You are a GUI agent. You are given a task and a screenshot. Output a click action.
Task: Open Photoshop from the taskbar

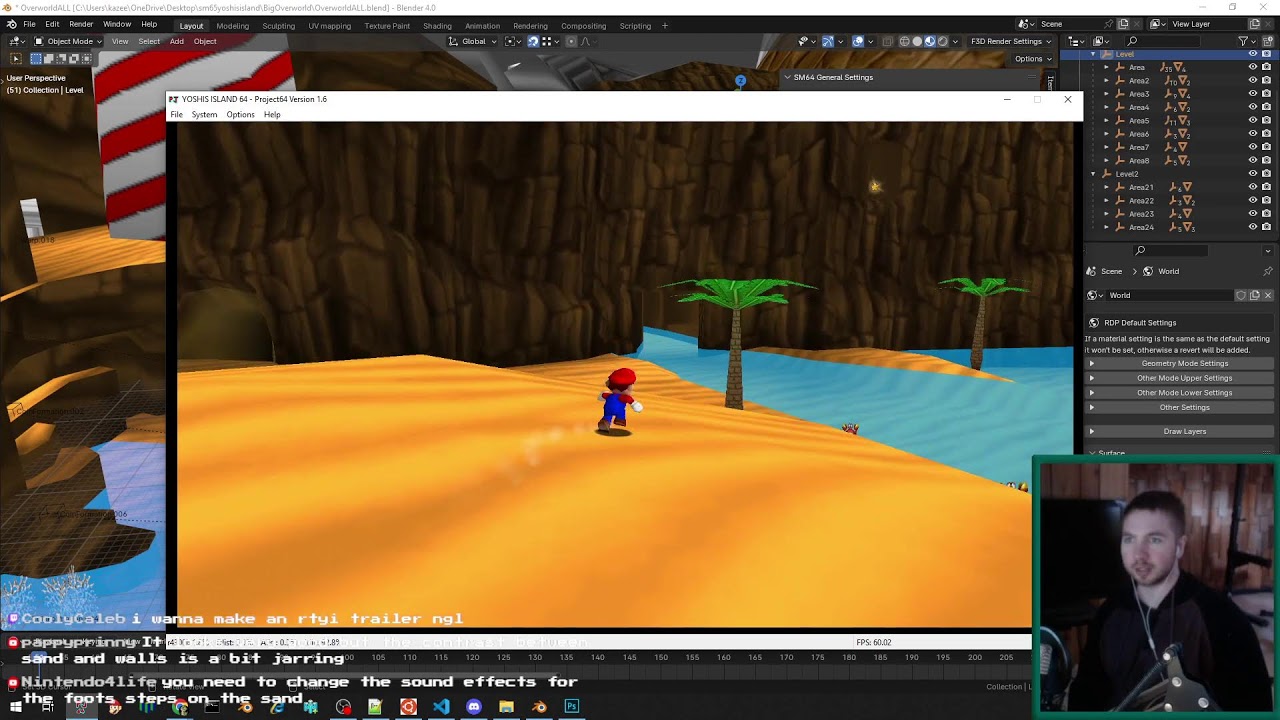coord(571,707)
